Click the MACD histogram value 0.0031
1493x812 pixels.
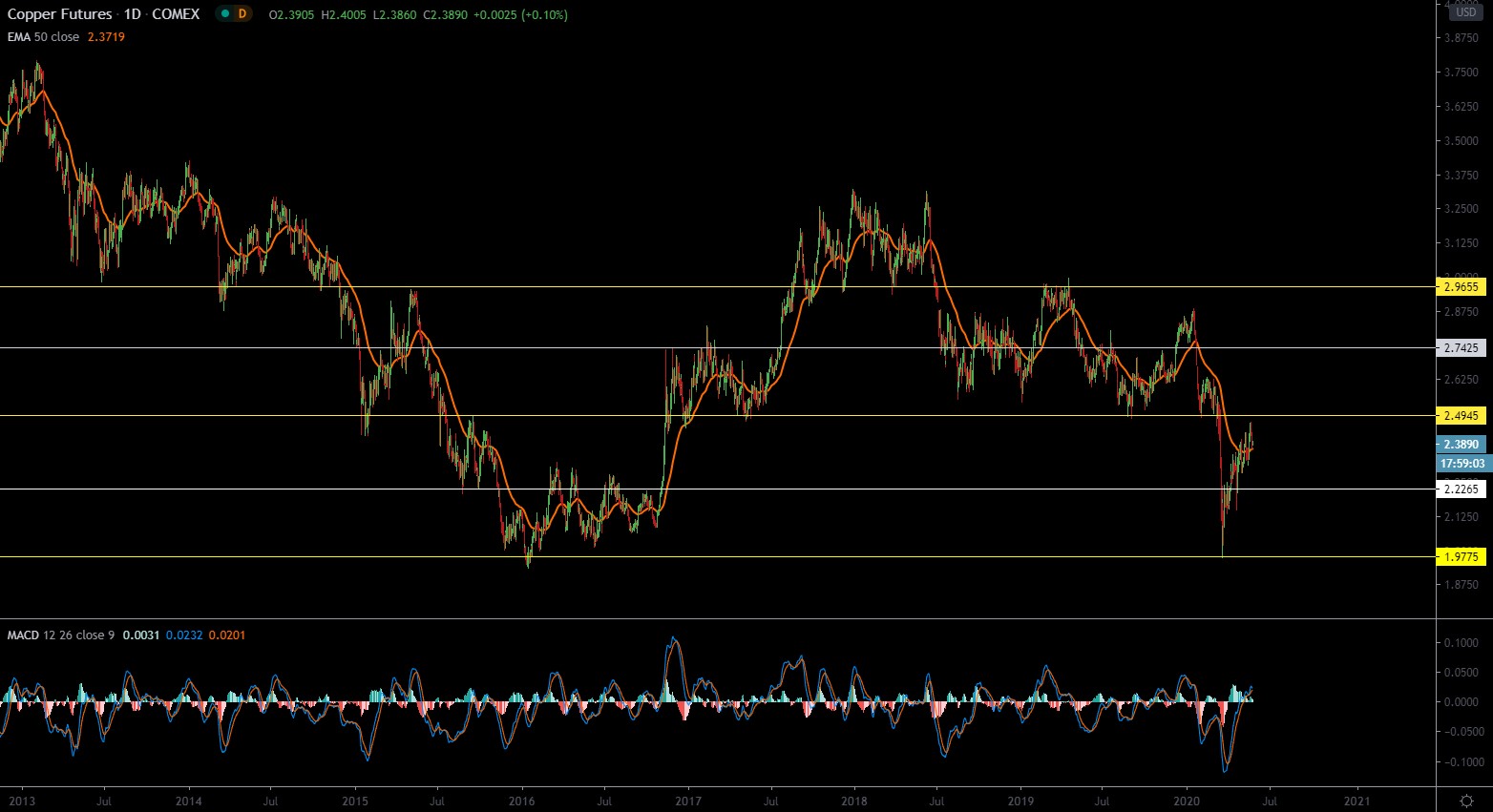pos(141,635)
